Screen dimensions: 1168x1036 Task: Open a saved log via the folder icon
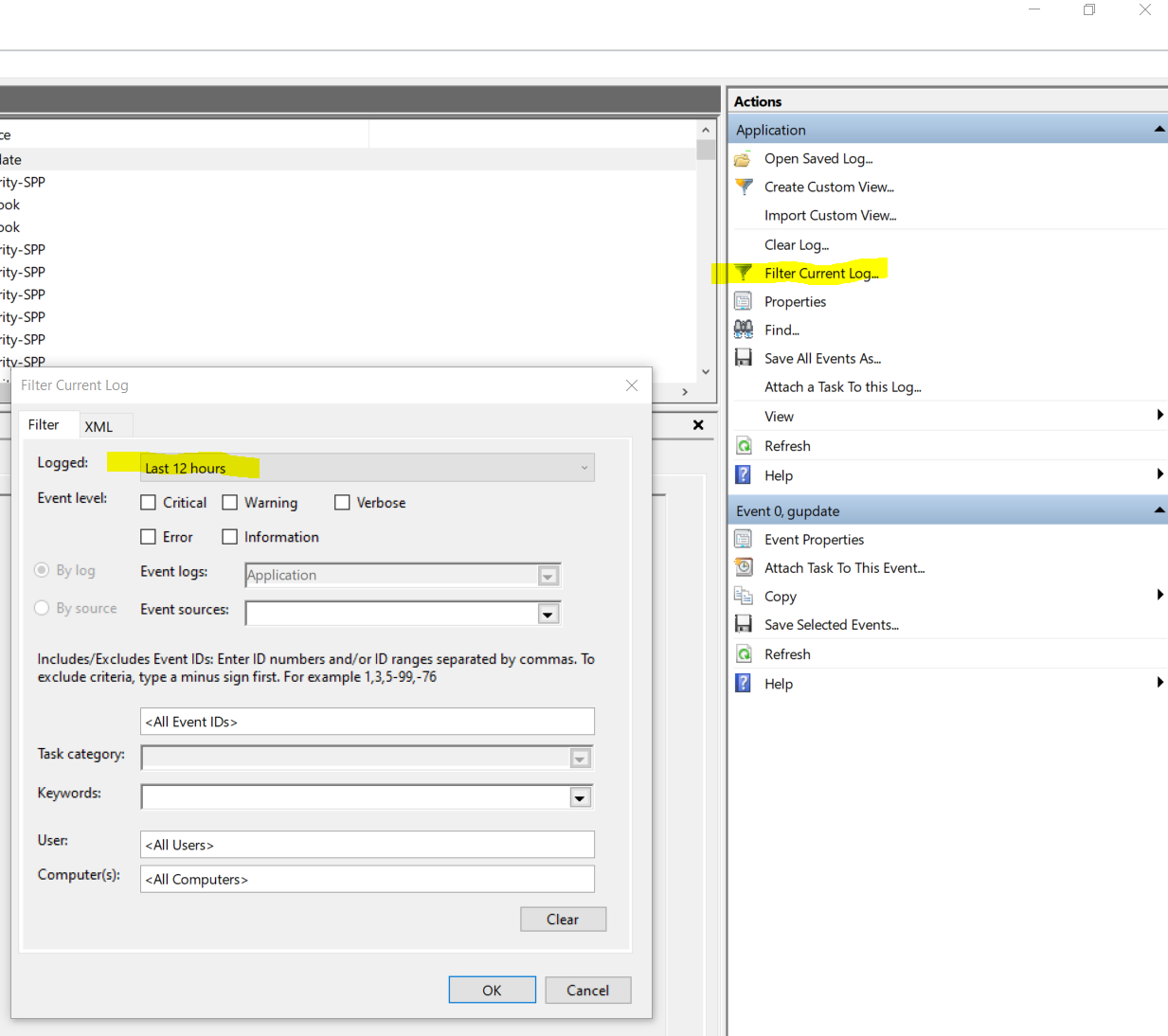pyautogui.click(x=743, y=158)
